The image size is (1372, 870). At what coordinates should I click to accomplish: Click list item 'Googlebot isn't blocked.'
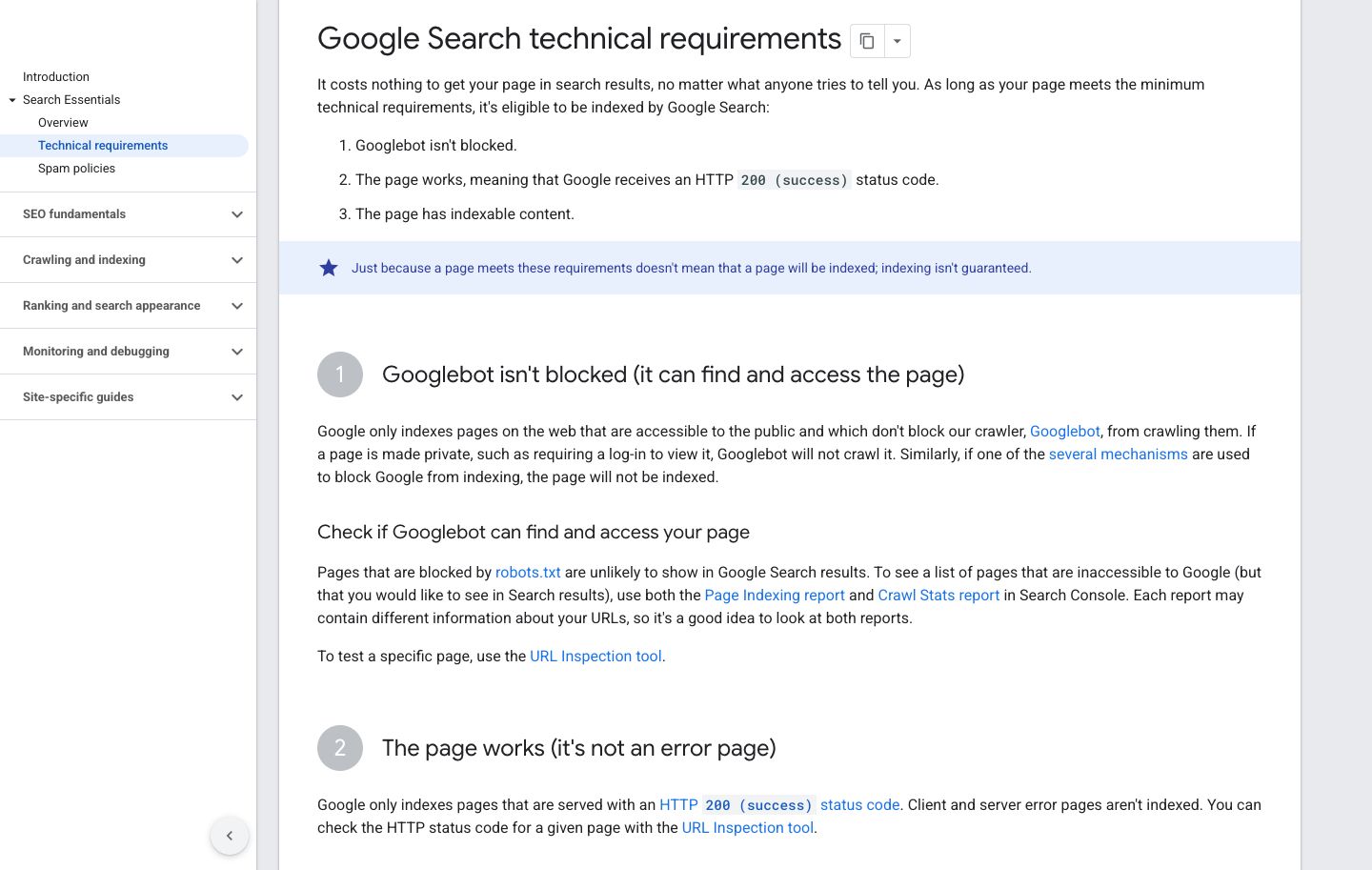click(x=436, y=146)
